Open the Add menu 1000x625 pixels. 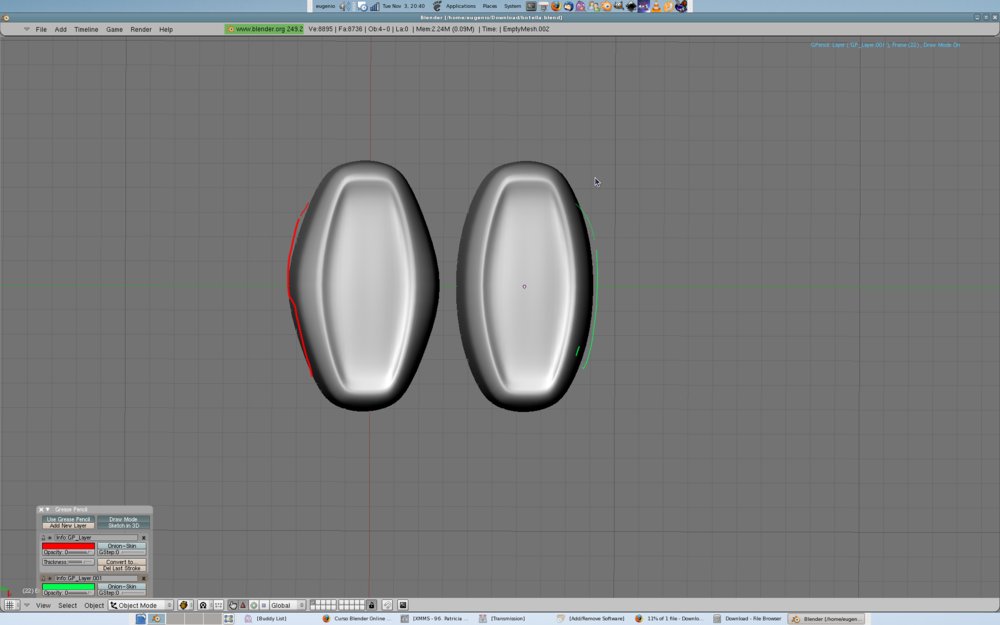pyautogui.click(x=61, y=29)
